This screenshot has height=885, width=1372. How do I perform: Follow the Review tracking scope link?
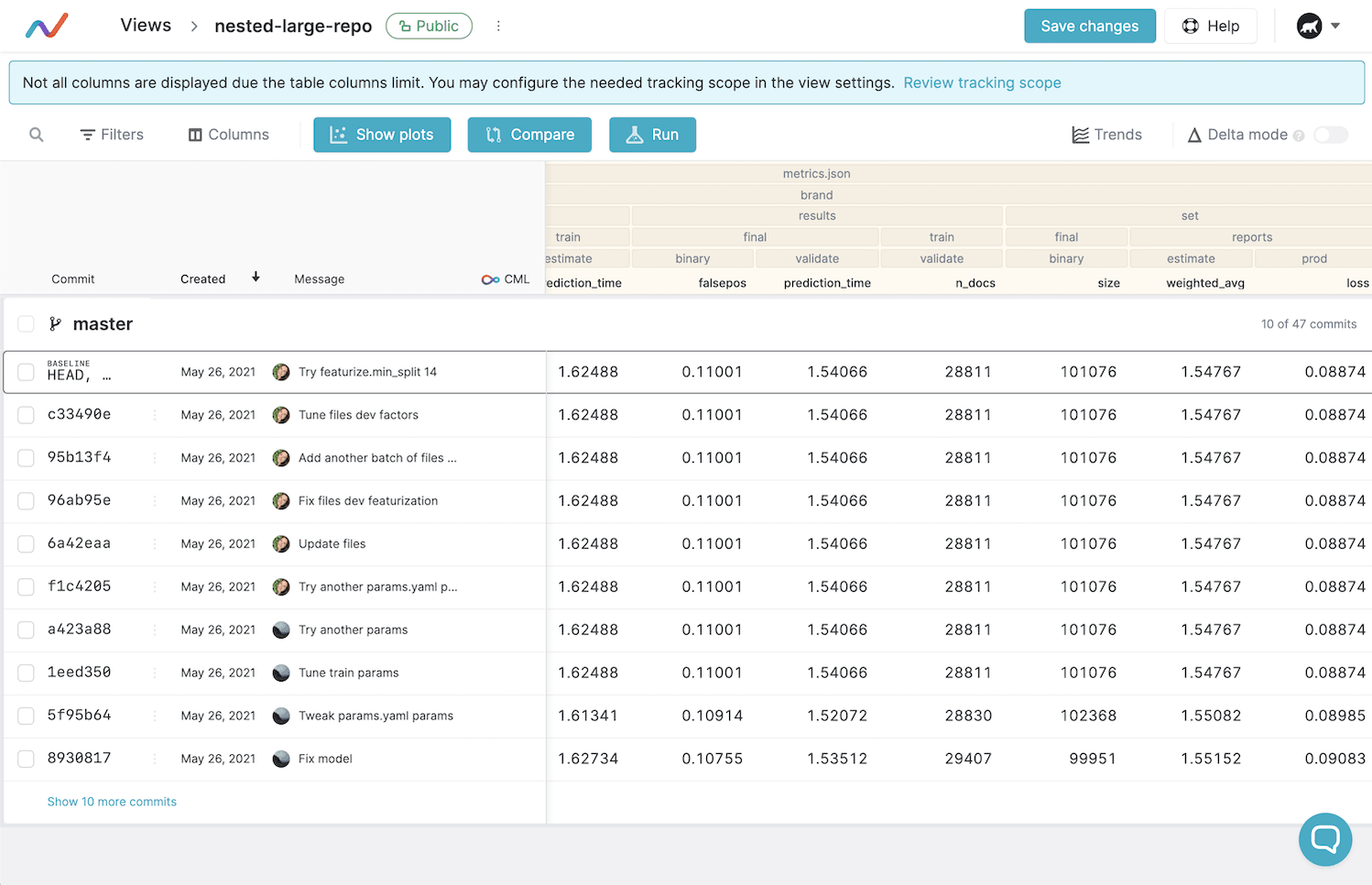[982, 82]
